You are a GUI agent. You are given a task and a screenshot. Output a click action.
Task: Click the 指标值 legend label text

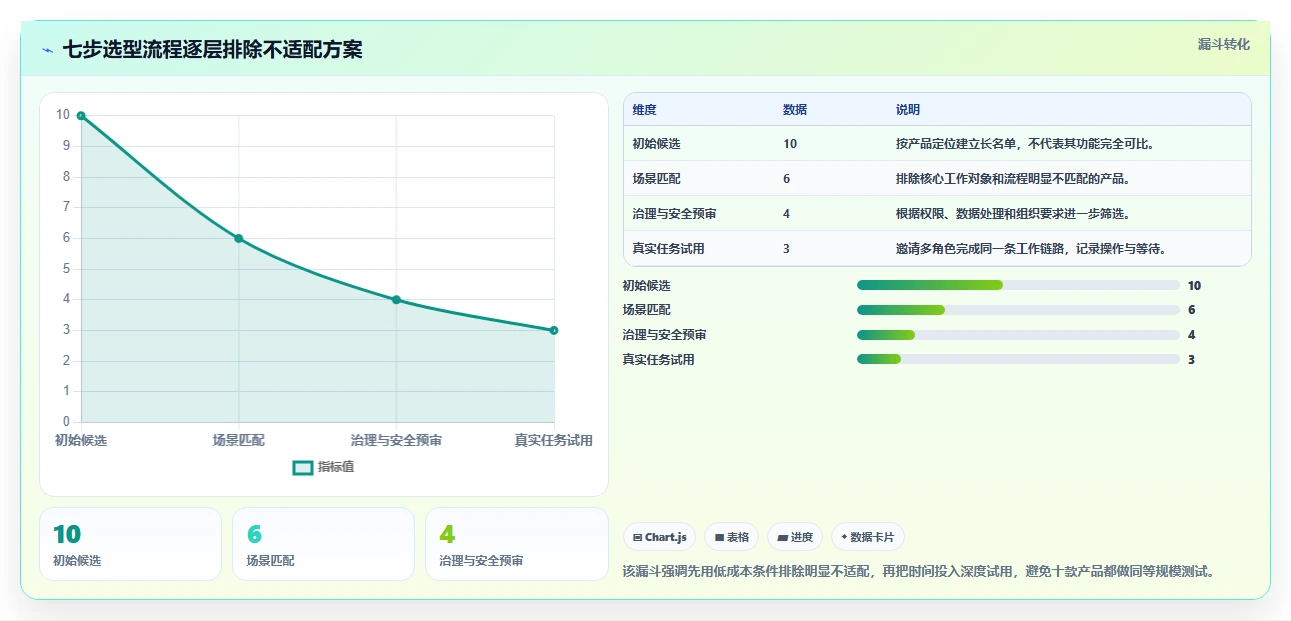pyautogui.click(x=336, y=468)
